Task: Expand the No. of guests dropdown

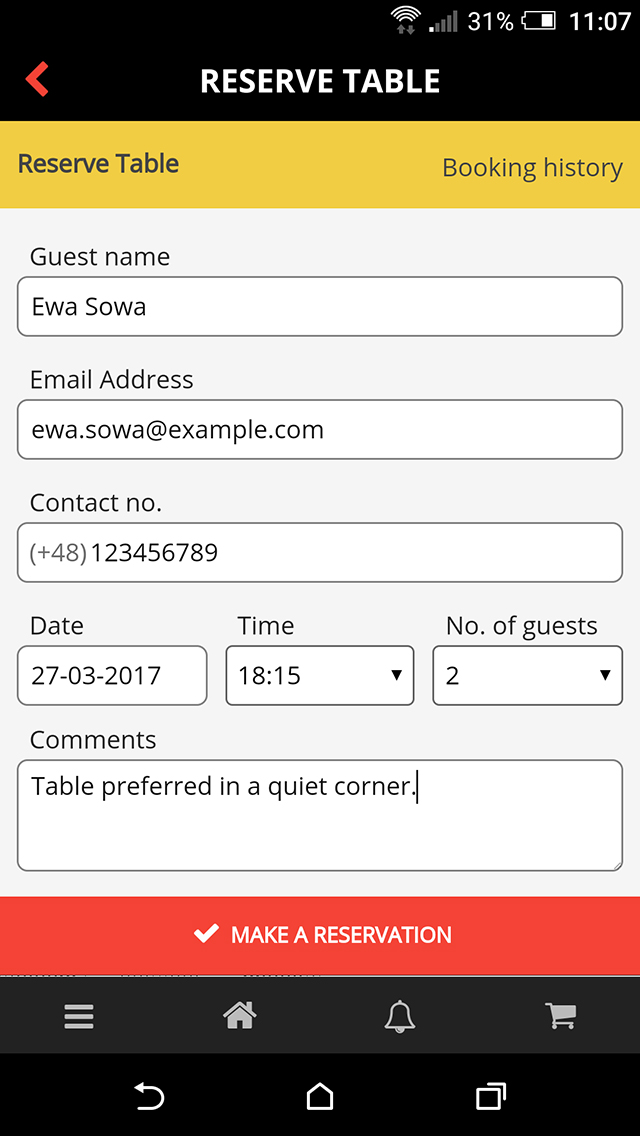Action: pos(527,676)
